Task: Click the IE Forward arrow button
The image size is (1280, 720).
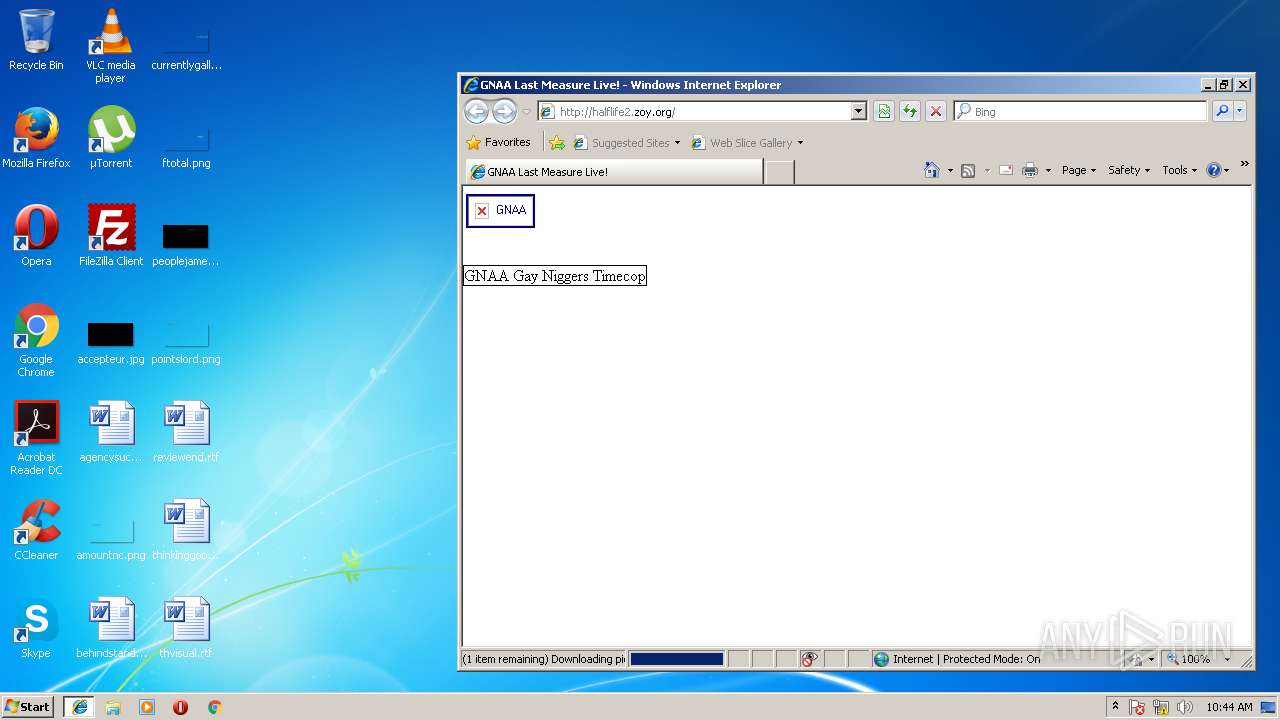Action: point(504,111)
